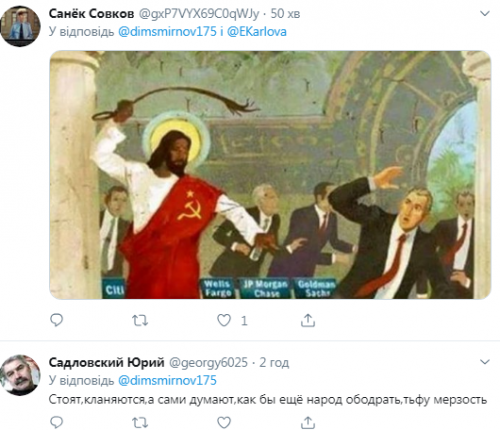Open the @EKarlova mention link

tap(257, 32)
